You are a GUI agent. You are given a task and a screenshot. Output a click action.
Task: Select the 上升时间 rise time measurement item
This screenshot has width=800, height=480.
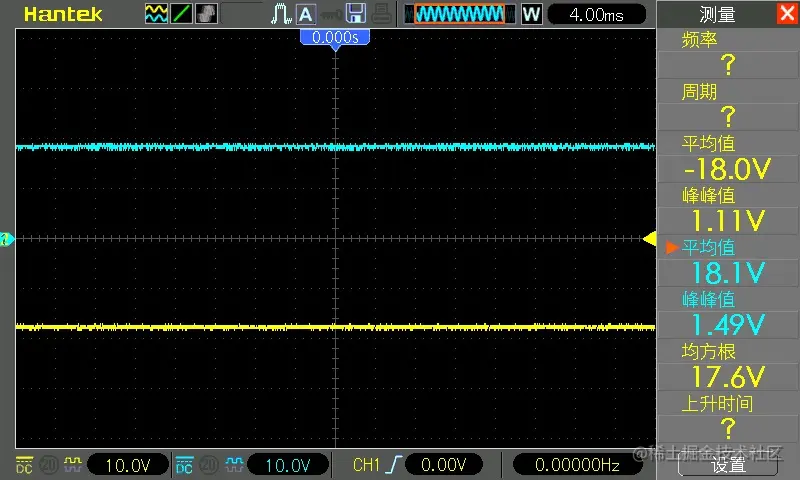click(728, 417)
